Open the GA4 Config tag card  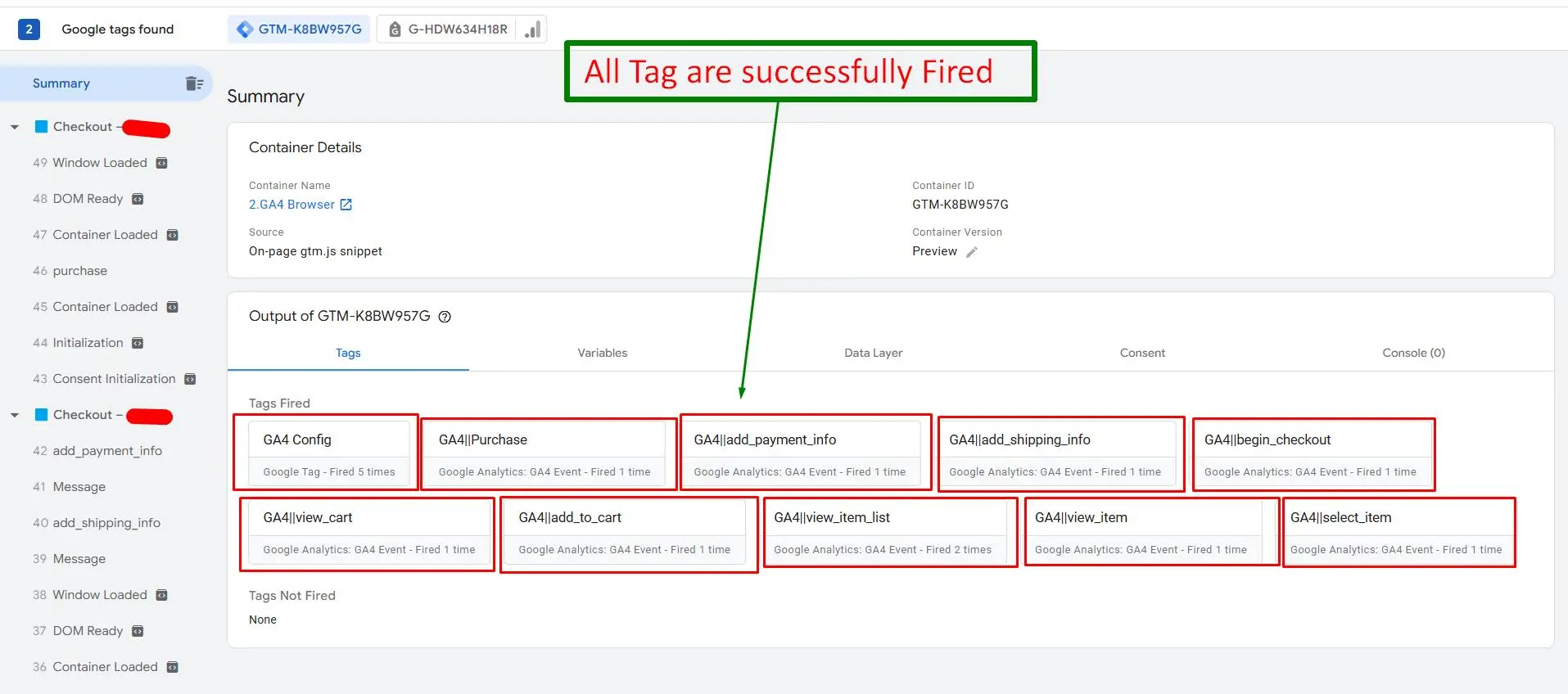328,454
